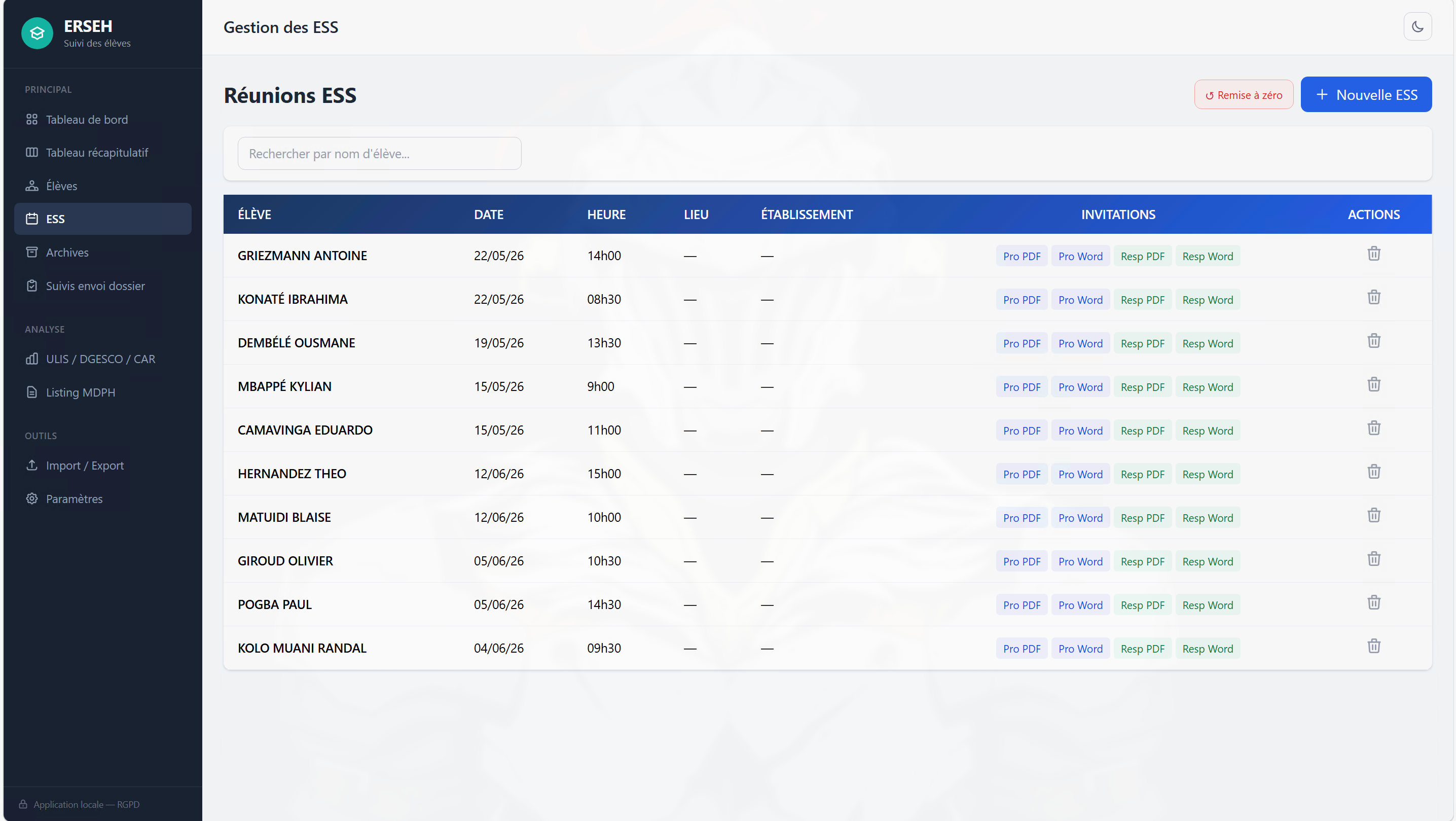
Task: Delete the DEMBÉLÉ OUSMANE row
Action: 1373,341
